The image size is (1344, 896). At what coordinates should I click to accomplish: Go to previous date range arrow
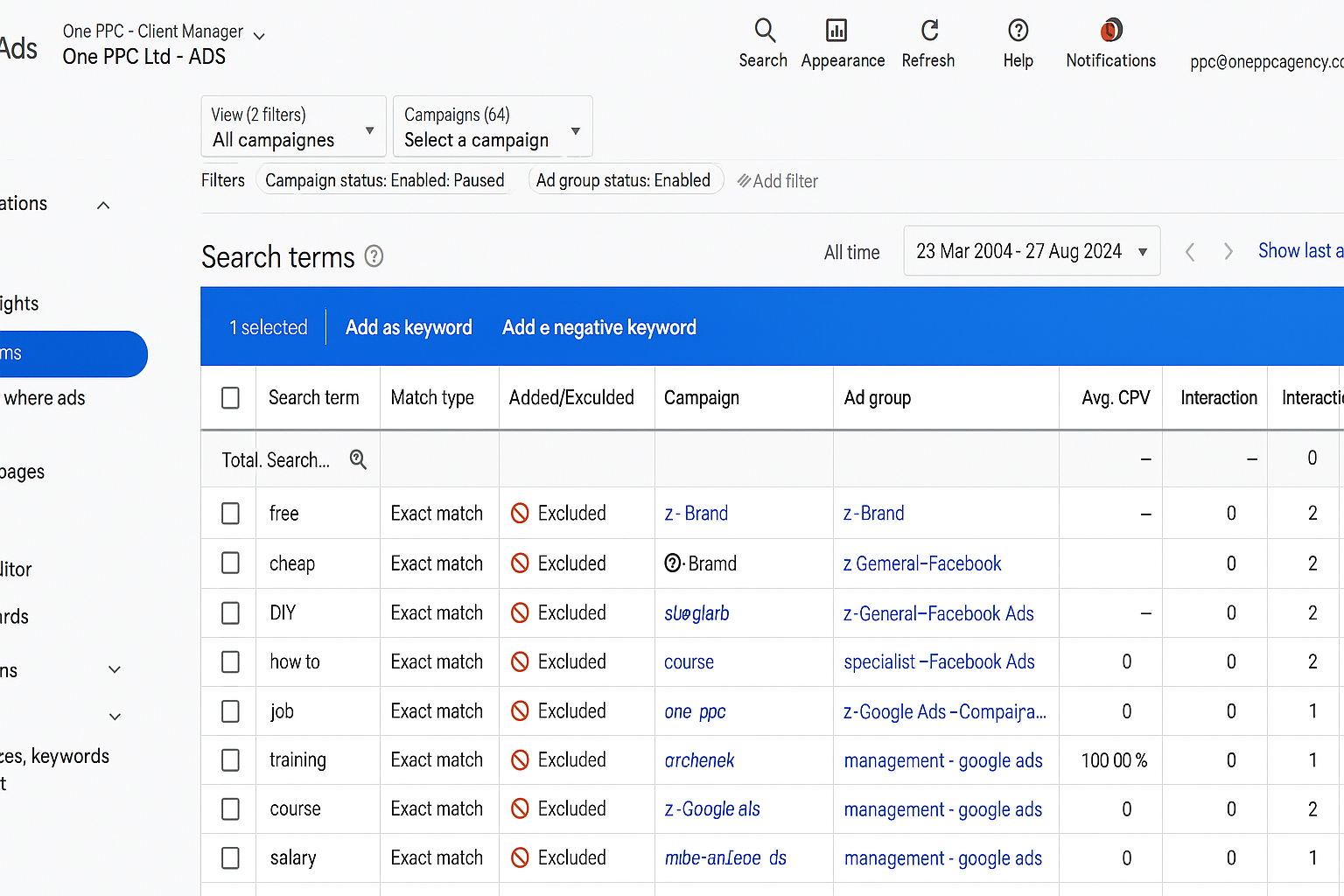1190,252
